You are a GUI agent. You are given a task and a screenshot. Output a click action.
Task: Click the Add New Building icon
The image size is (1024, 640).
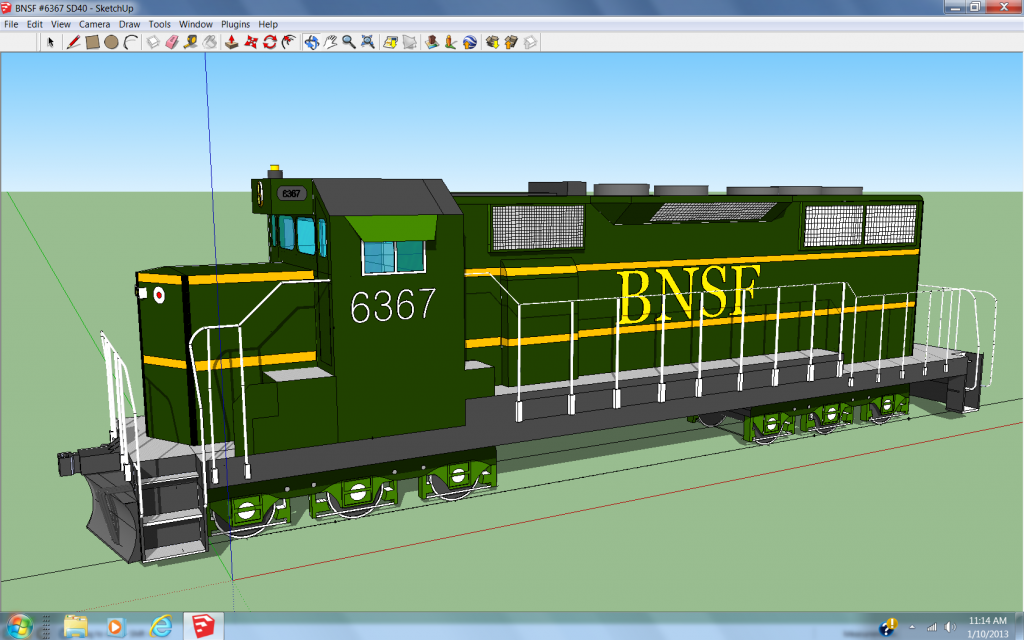click(432, 42)
